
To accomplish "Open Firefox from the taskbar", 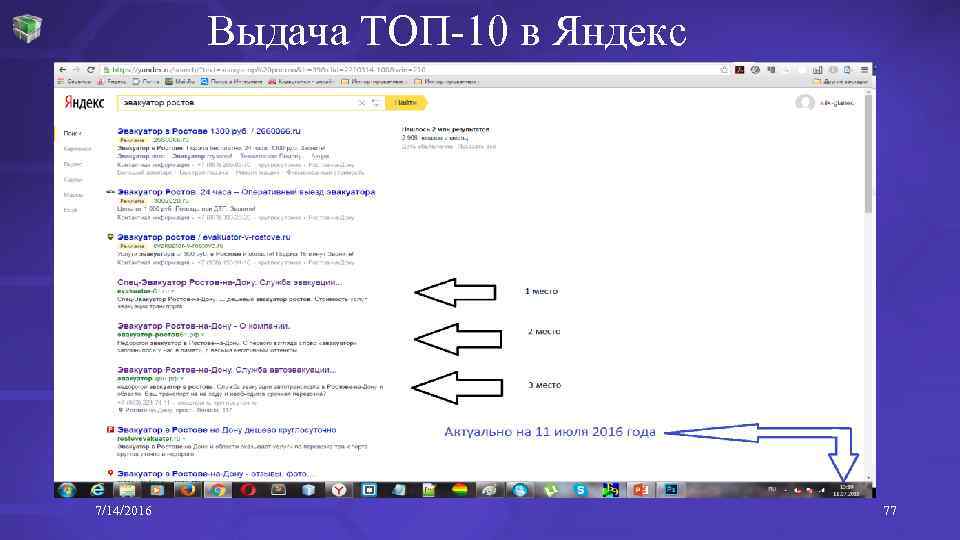I will (187, 490).
